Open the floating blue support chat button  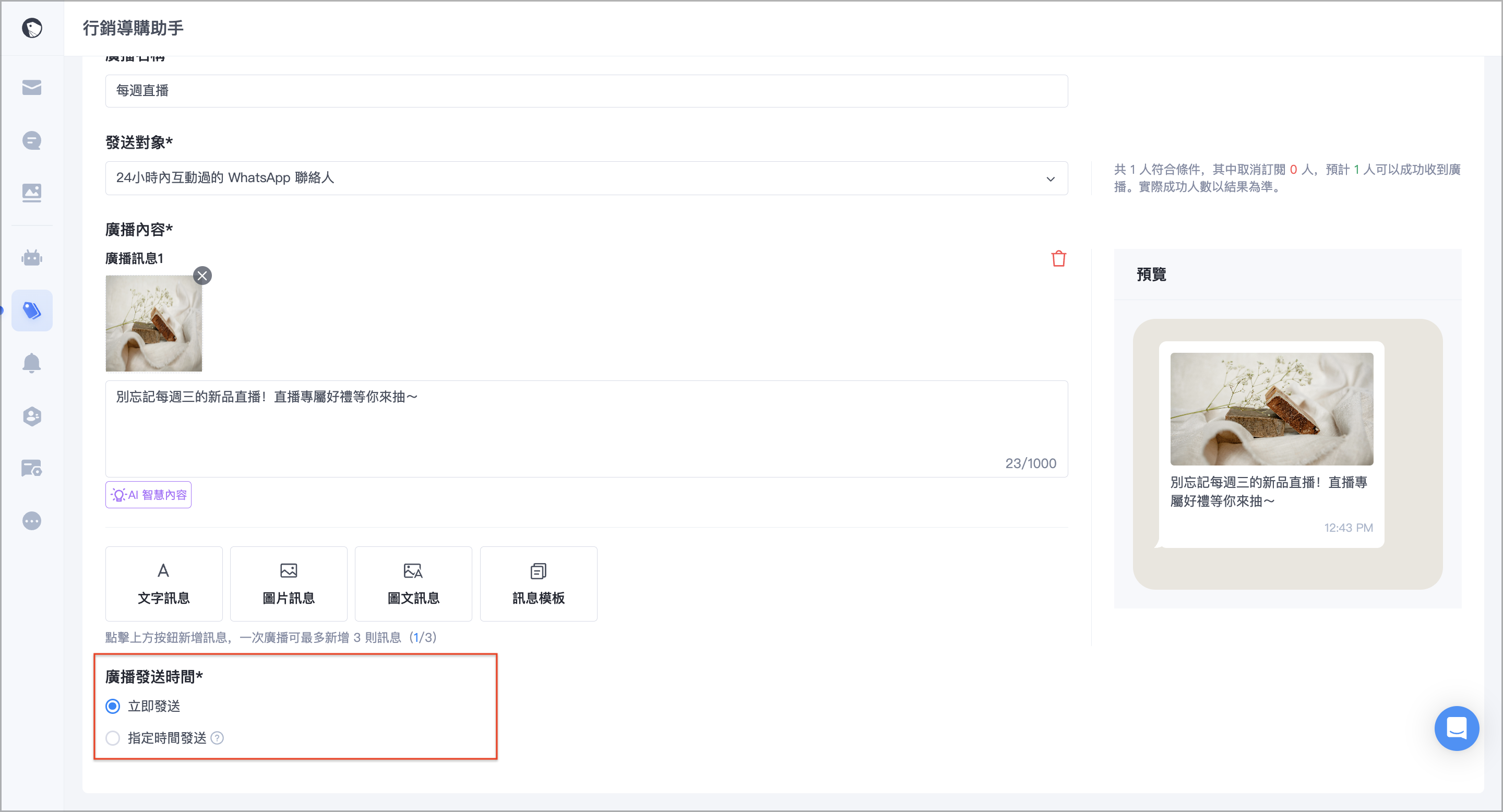point(1457,728)
